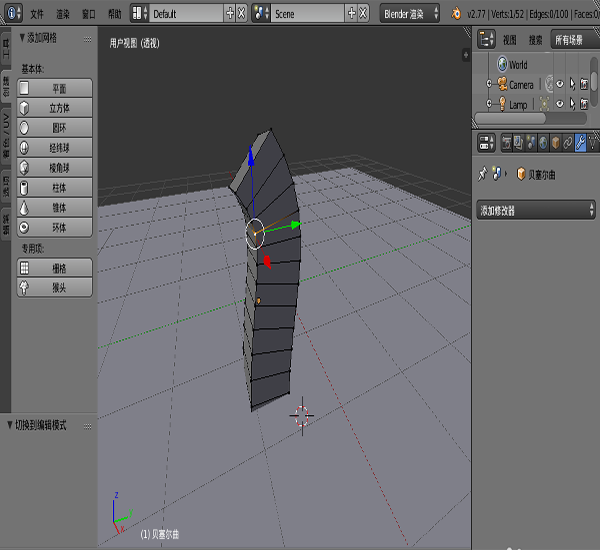Screen dimensions: 600x550
Task: Open the 渲染 menu in top bar
Action: (63, 15)
